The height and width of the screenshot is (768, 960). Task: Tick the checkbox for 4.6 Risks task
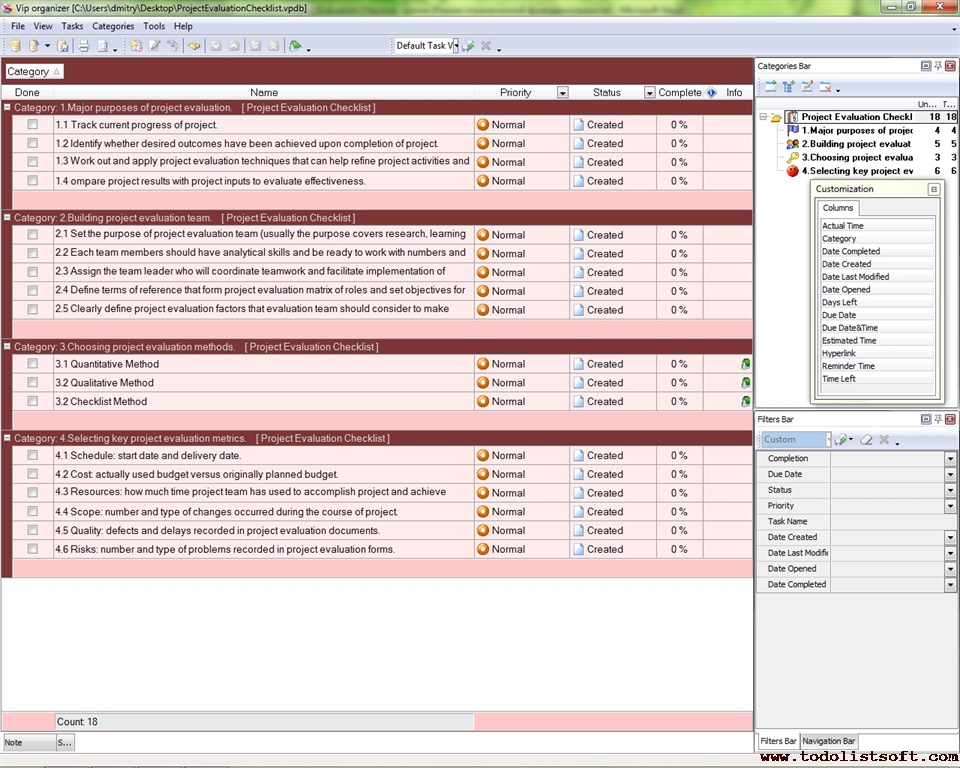pos(33,549)
